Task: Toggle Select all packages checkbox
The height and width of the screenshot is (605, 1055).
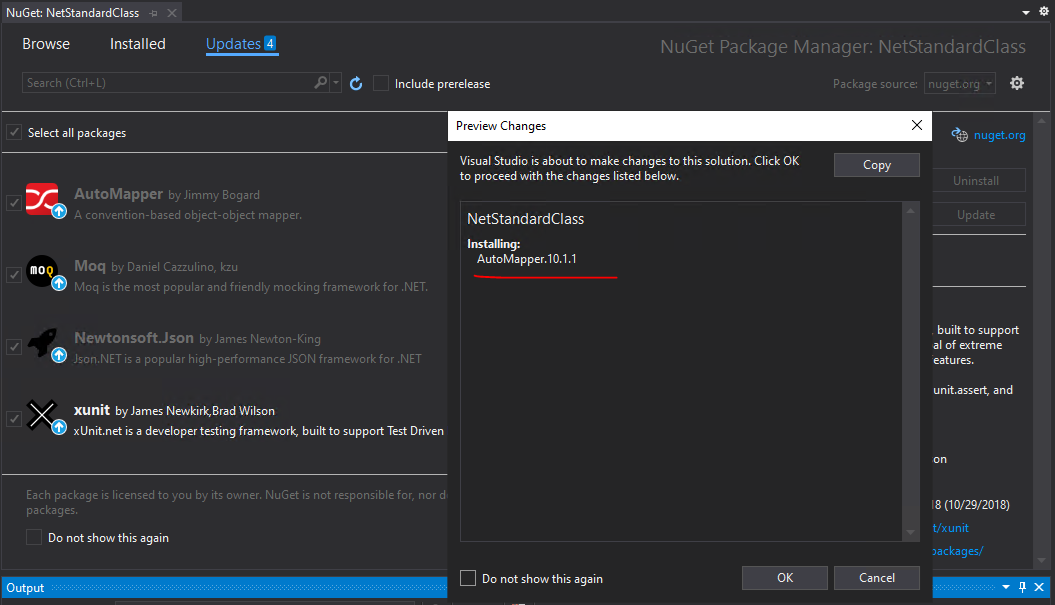Action: (x=14, y=132)
